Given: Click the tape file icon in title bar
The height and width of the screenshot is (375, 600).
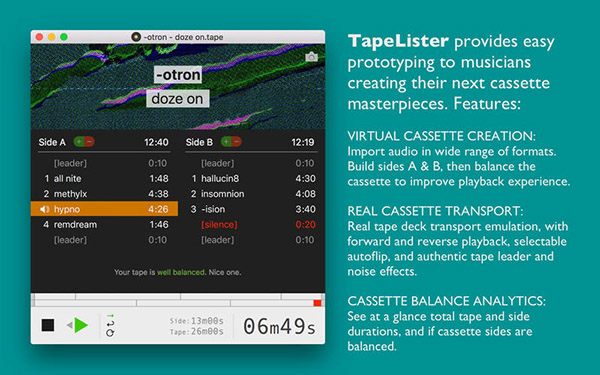Looking at the screenshot, I should coord(136,37).
